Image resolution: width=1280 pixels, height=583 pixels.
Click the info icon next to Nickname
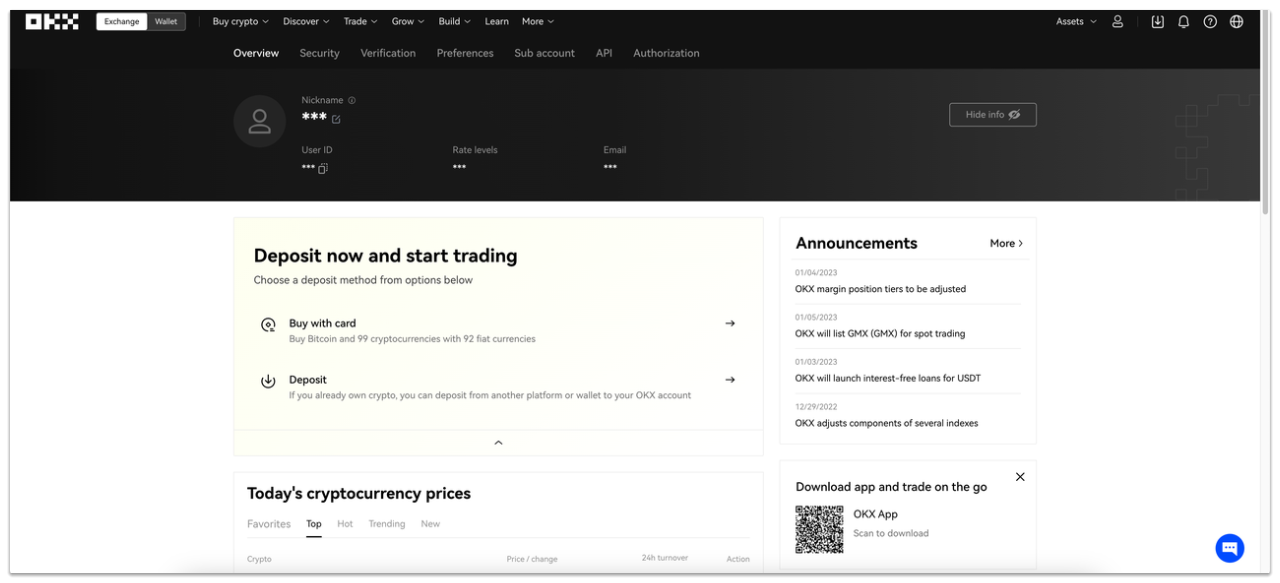352,100
